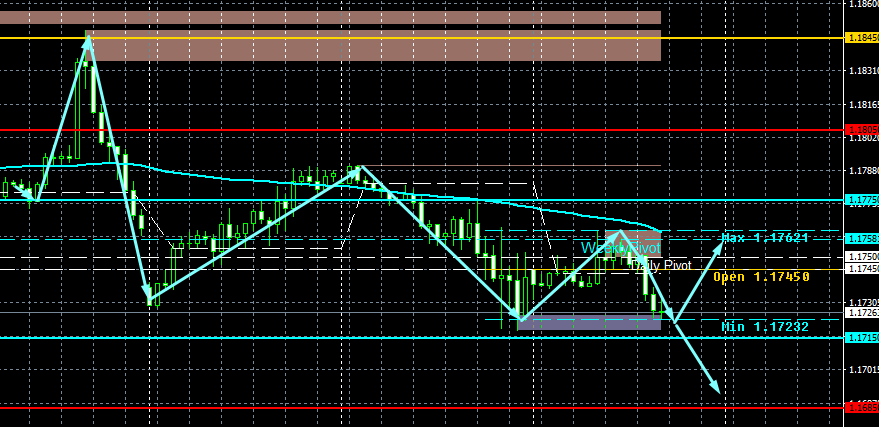Click the 1.18165 price scale value

[864, 104]
